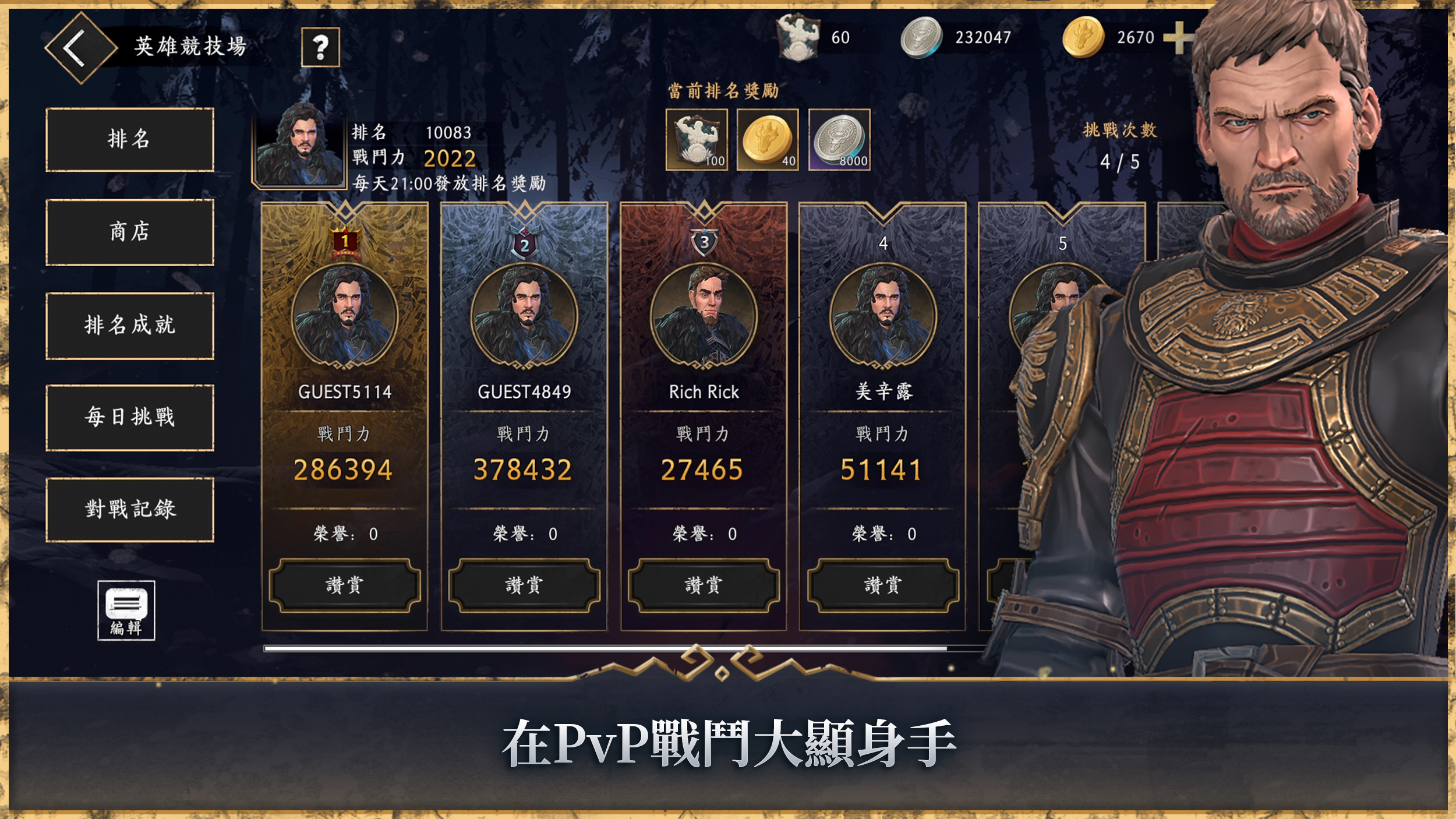Open the question mark help icon
Screen dimensions: 1456x819
click(320, 47)
